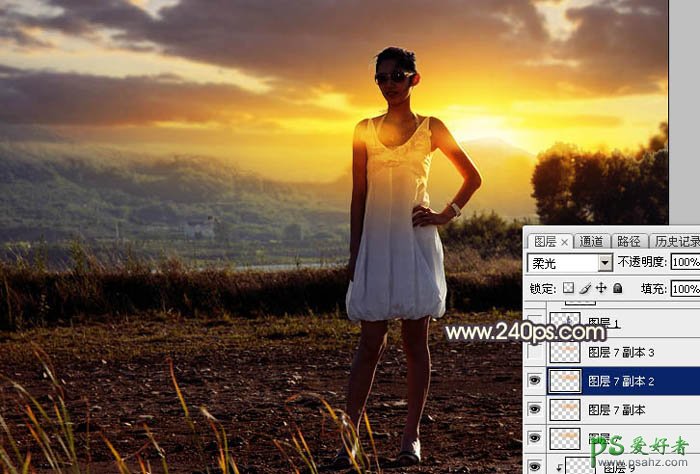Select the 图层 7 副本 3 layer

click(x=621, y=352)
